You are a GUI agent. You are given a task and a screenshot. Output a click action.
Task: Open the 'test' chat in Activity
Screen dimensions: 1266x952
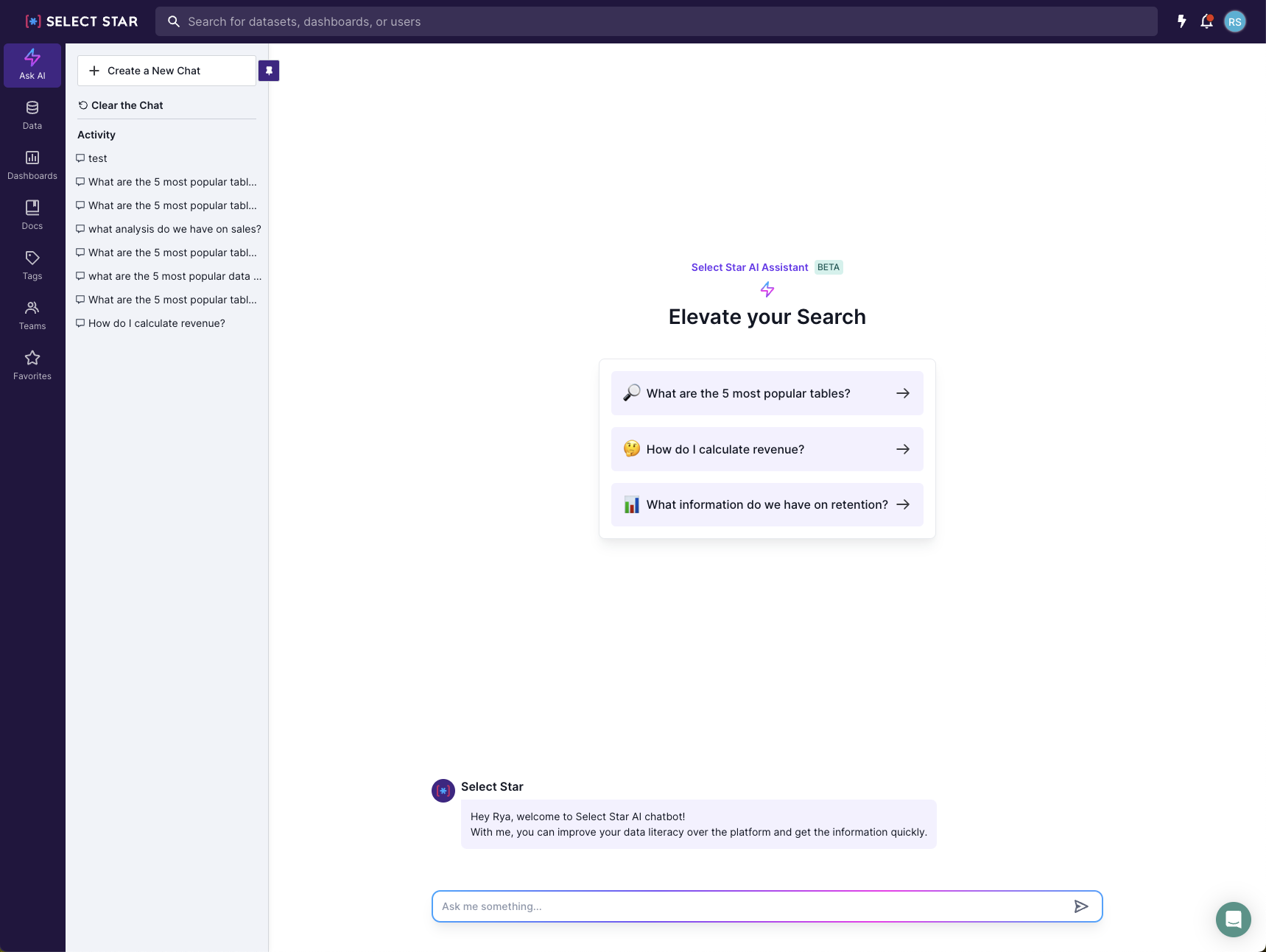click(x=97, y=158)
